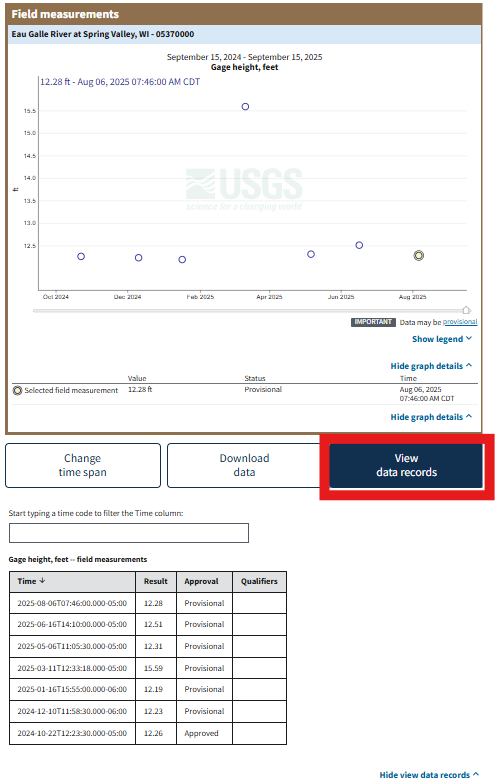Image resolution: width=495 pixels, height=782 pixels.
Task: Click result value 12.19 in table
Action: 153,689
